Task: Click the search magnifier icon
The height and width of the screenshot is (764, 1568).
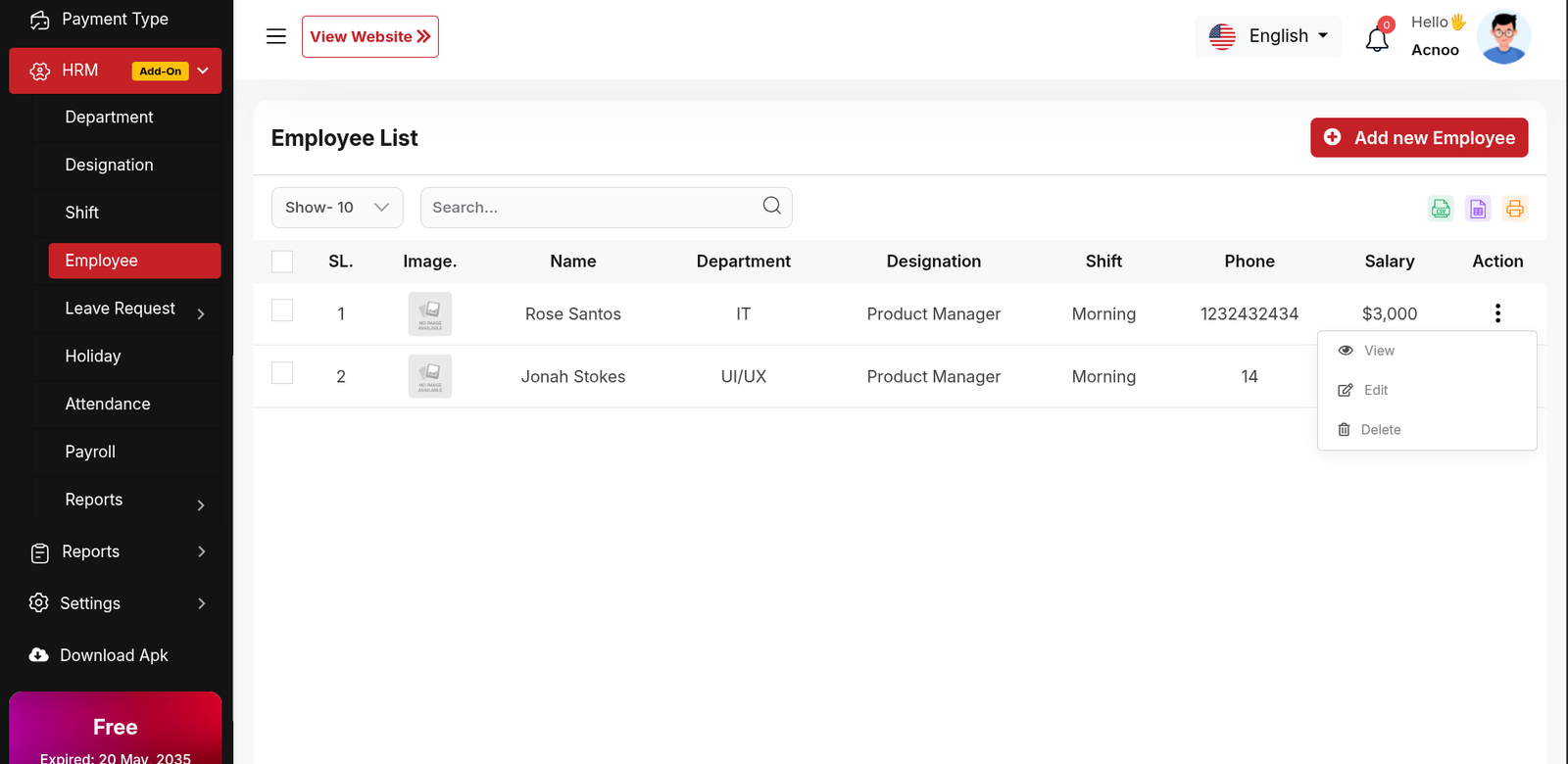Action: pos(772,206)
